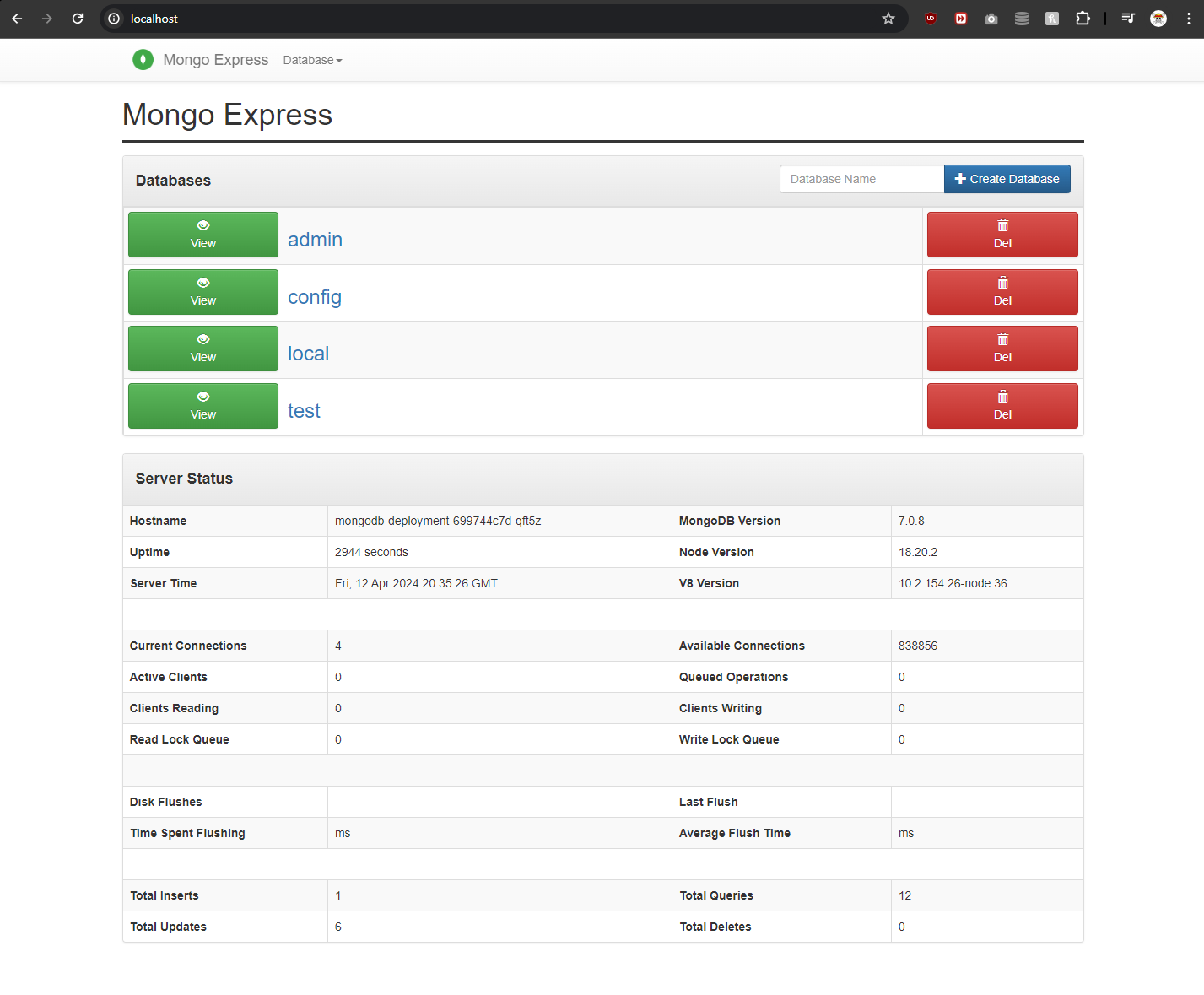Click the Write Lock Queue label

pyautogui.click(x=729, y=739)
